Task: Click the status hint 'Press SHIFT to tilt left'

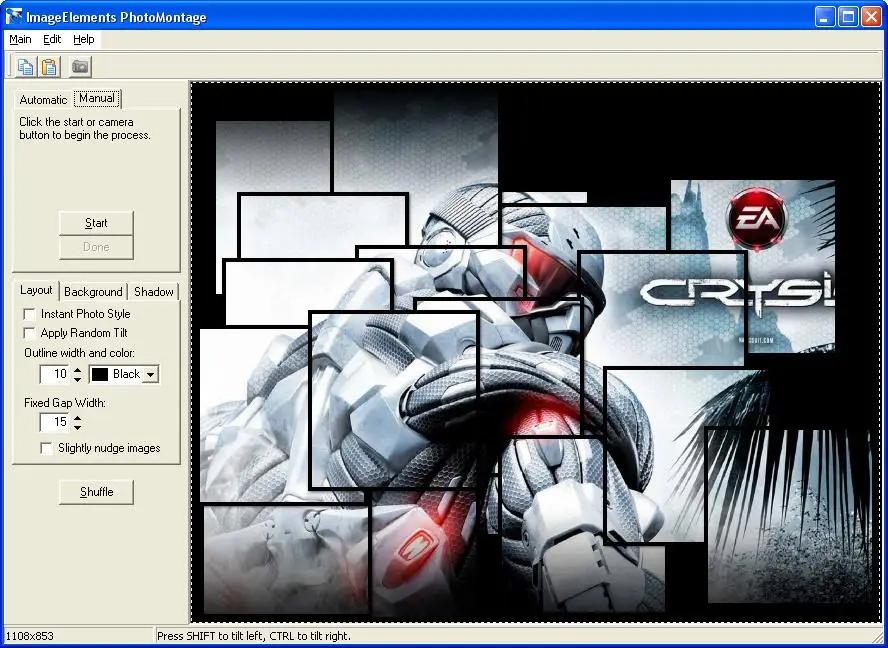Action: pyautogui.click(x=254, y=636)
